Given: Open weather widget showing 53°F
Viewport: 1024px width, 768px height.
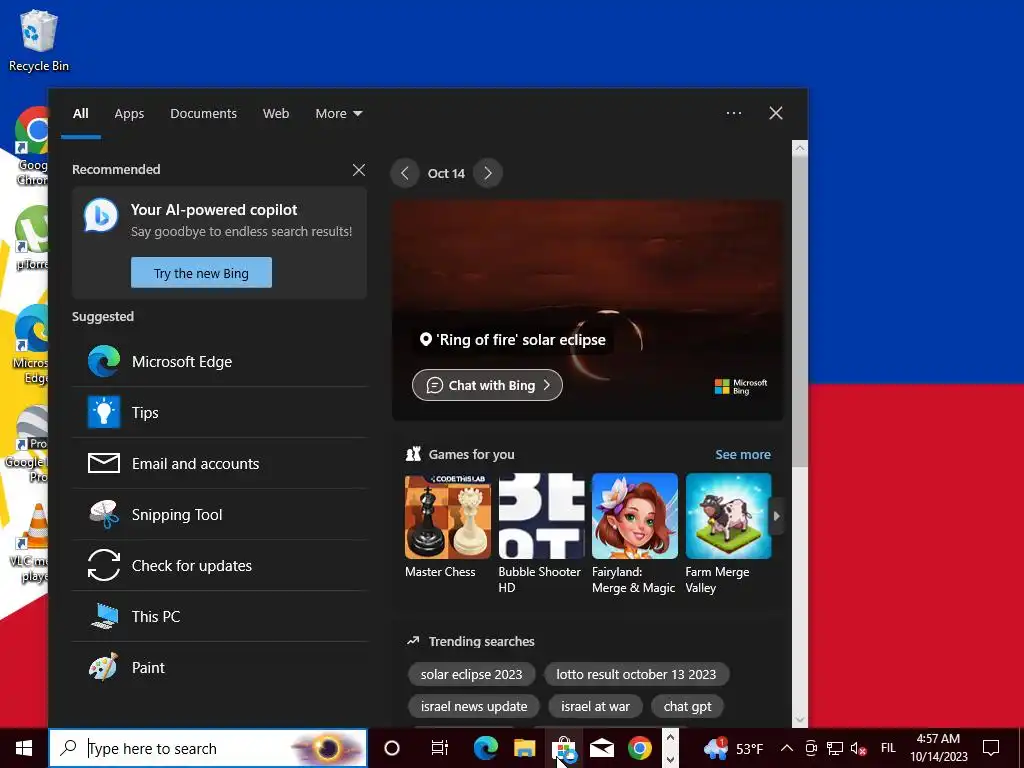Looking at the screenshot, I should click(733, 748).
